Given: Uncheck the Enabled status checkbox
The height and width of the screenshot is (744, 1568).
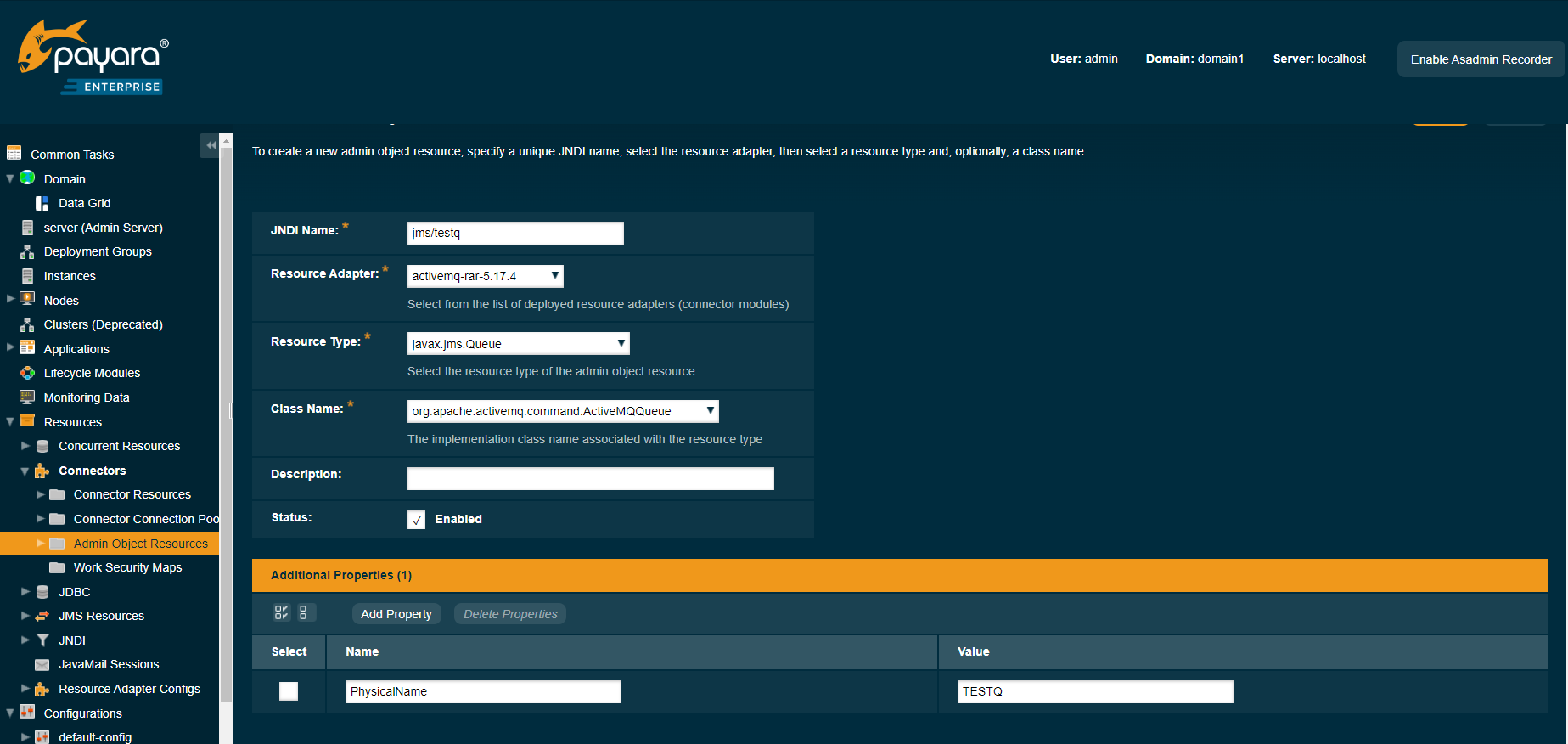Looking at the screenshot, I should [x=416, y=519].
